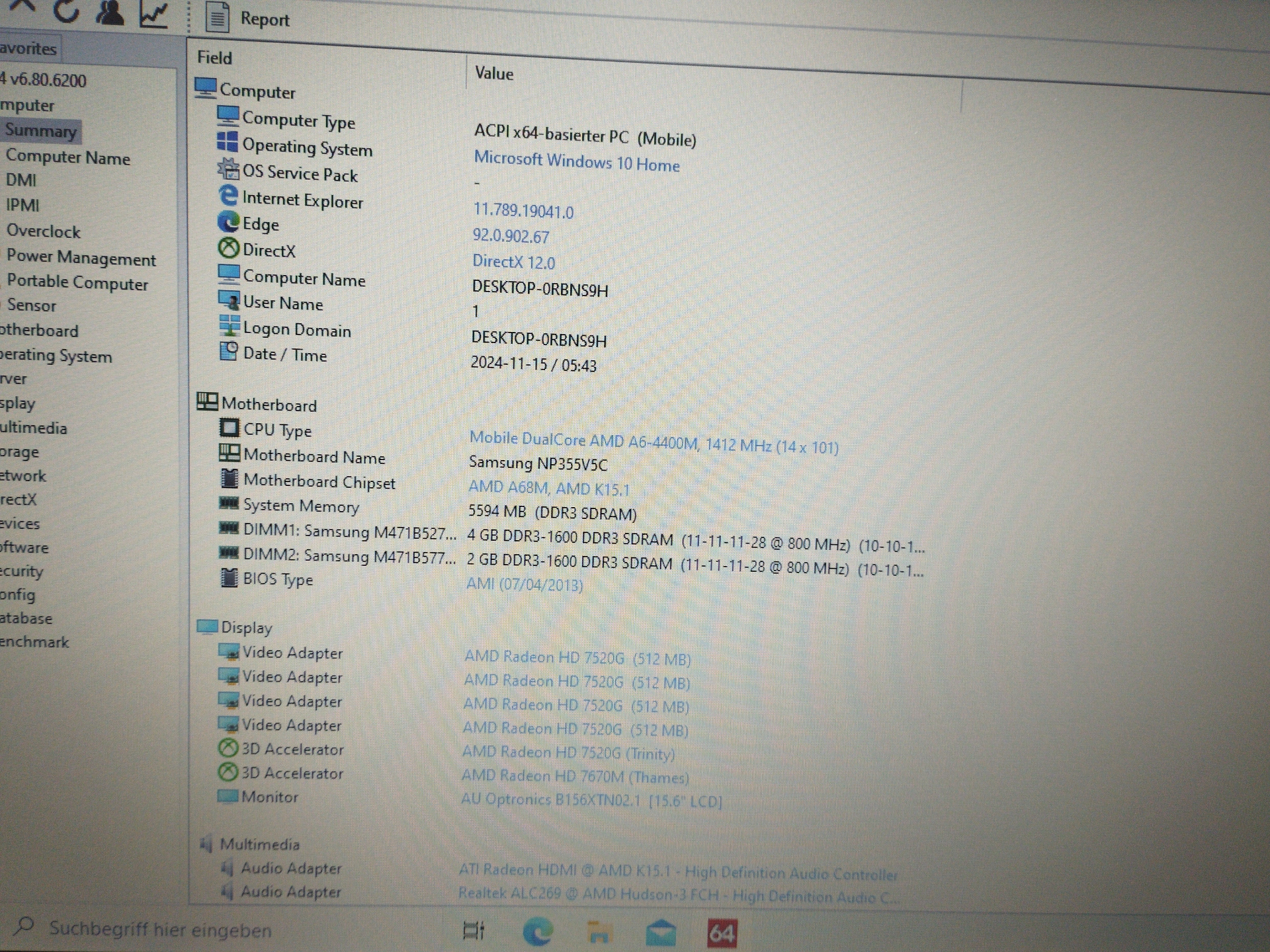Click the AIDA64 taskbar icon
1270x952 pixels.
coord(722,933)
